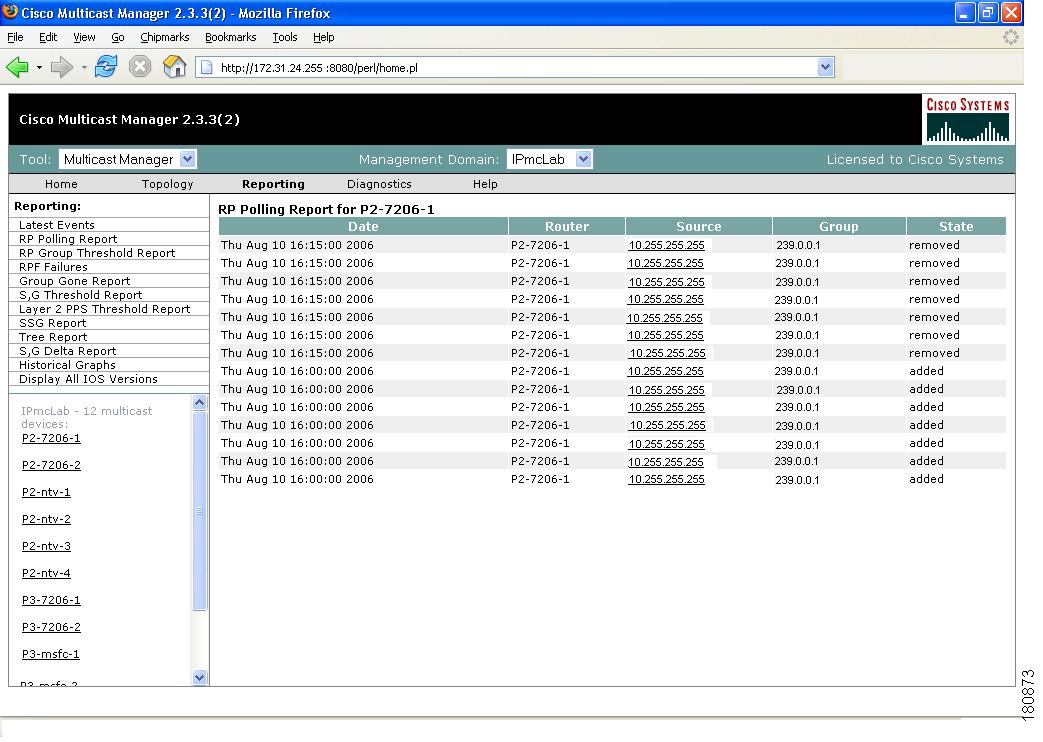The height and width of the screenshot is (742, 1043).
Task: Open the Forward history dropdown arrow
Action: (84, 68)
